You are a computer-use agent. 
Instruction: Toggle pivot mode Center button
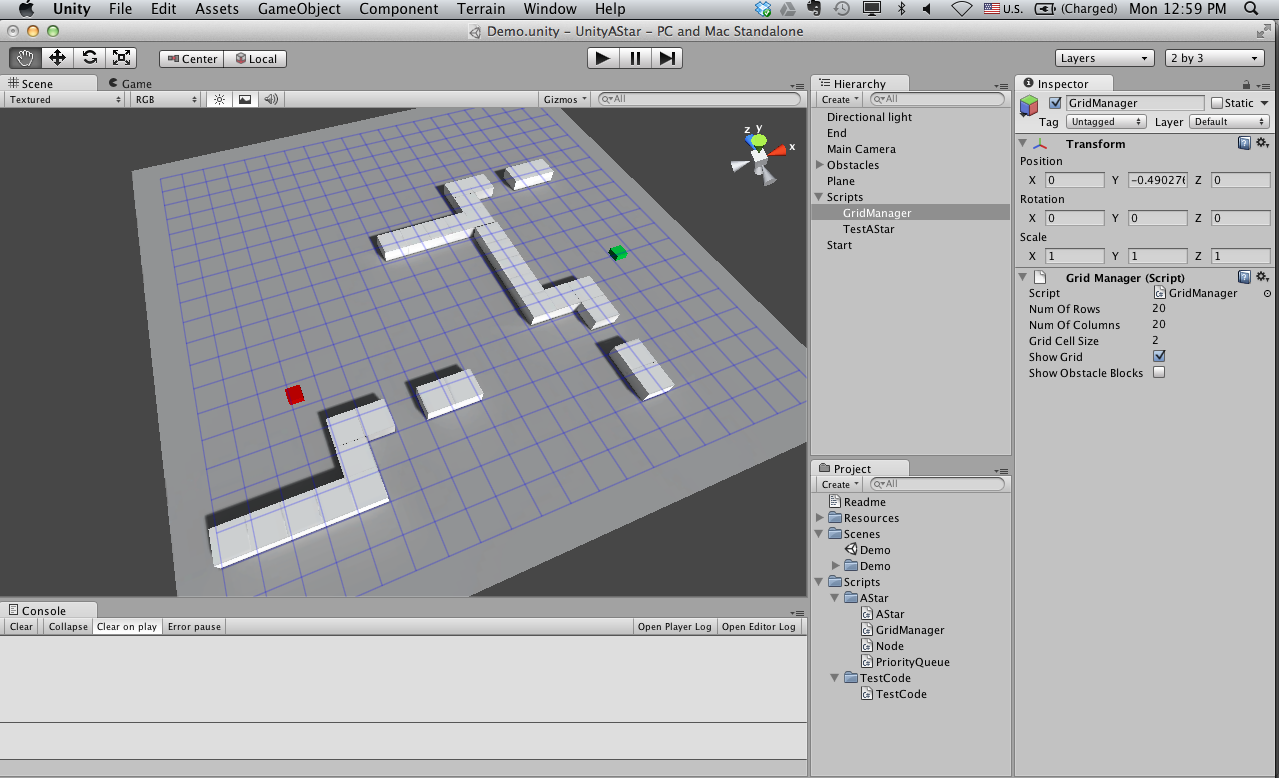click(x=191, y=59)
